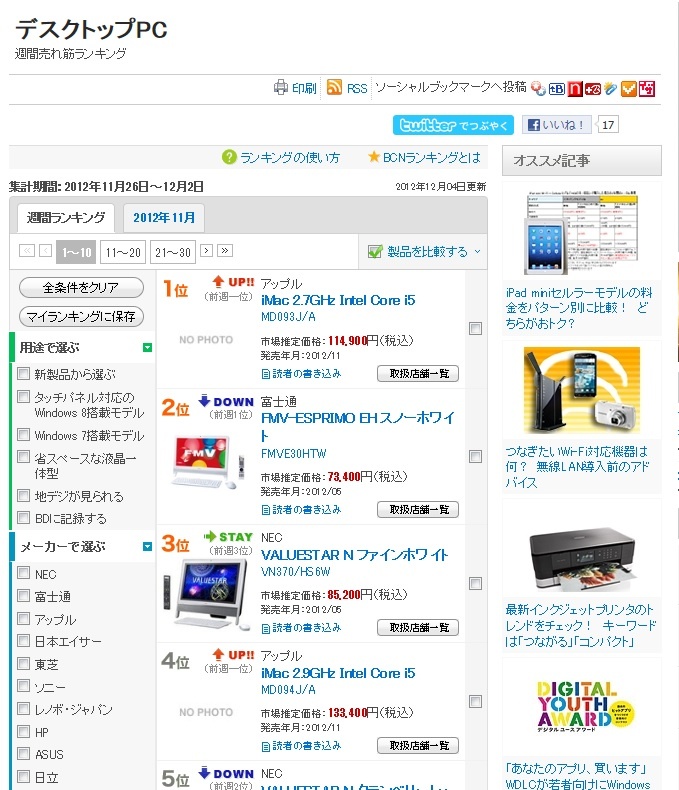This screenshot has height=790, width=679.
Task: Open FMV-ESPRIMO EH product thumbnail
Action: (208, 462)
